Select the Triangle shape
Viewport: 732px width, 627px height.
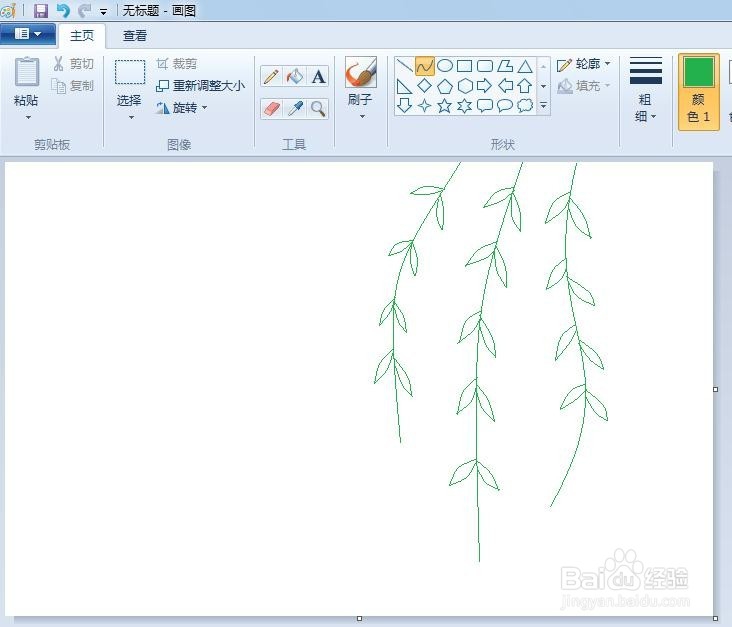525,66
